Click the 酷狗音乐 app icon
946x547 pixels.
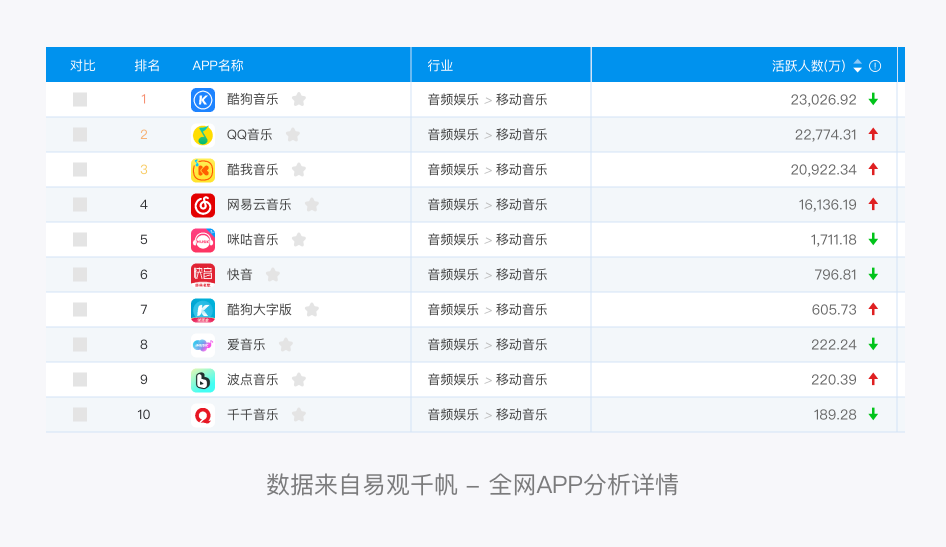(x=203, y=100)
